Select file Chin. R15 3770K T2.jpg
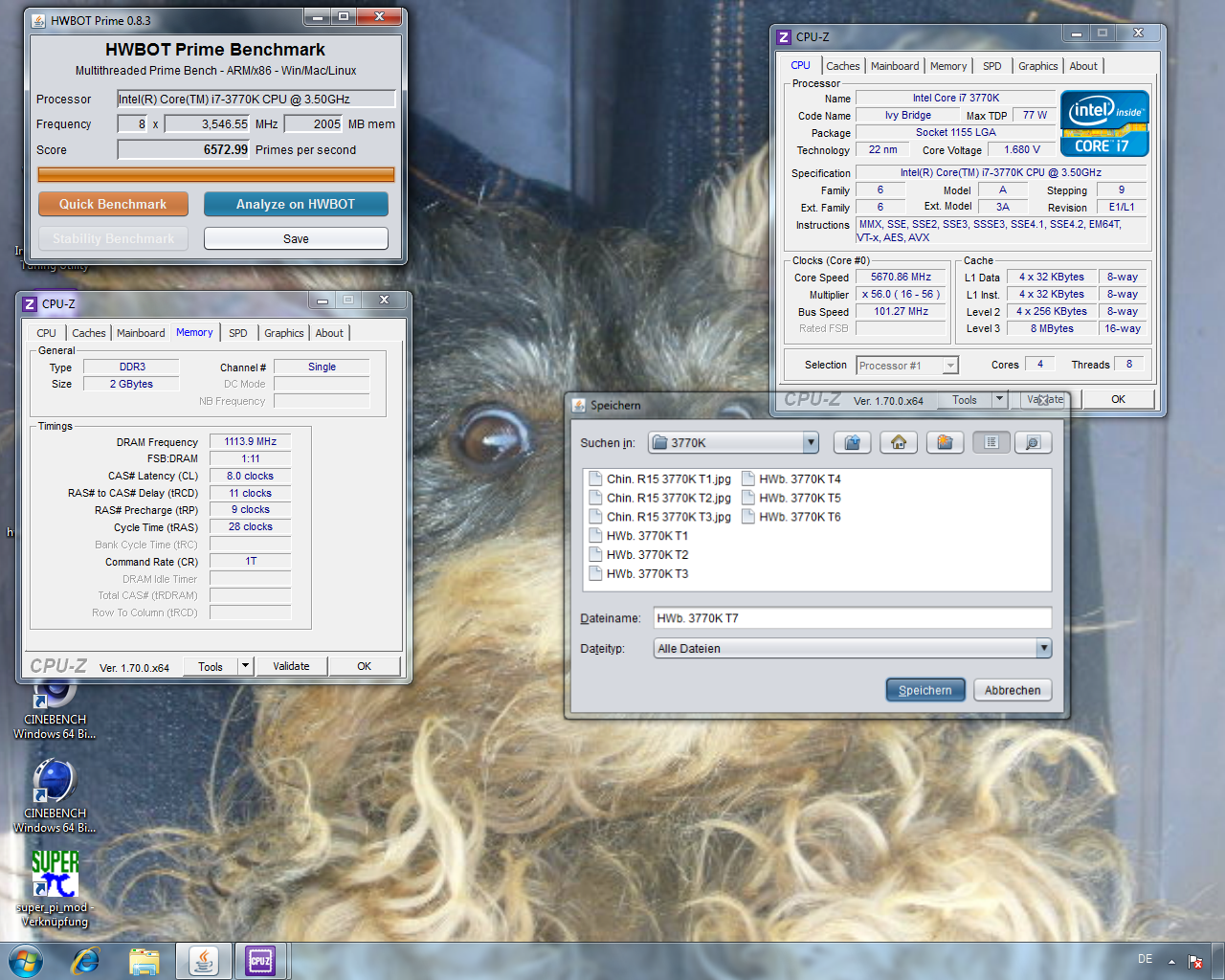The image size is (1225, 980). tap(659, 498)
